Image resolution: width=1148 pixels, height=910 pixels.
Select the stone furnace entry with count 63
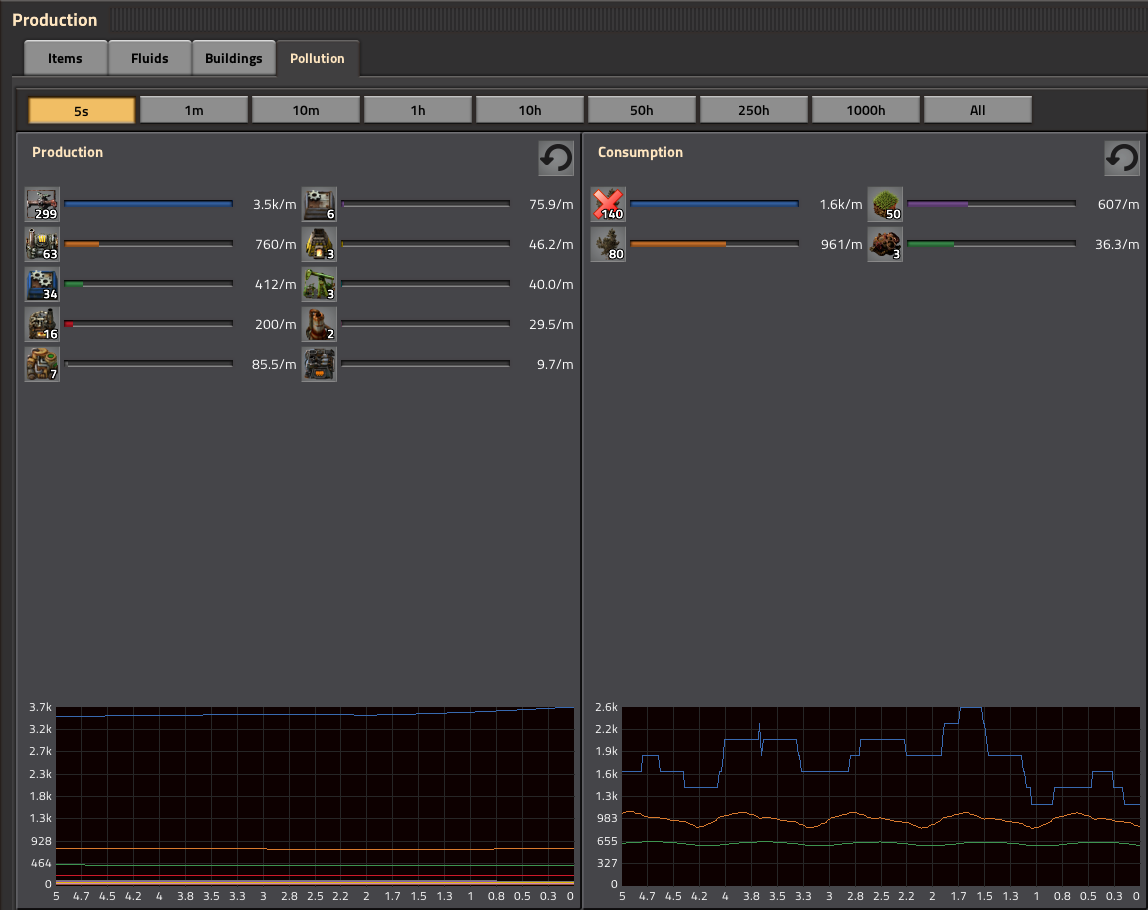pos(42,243)
